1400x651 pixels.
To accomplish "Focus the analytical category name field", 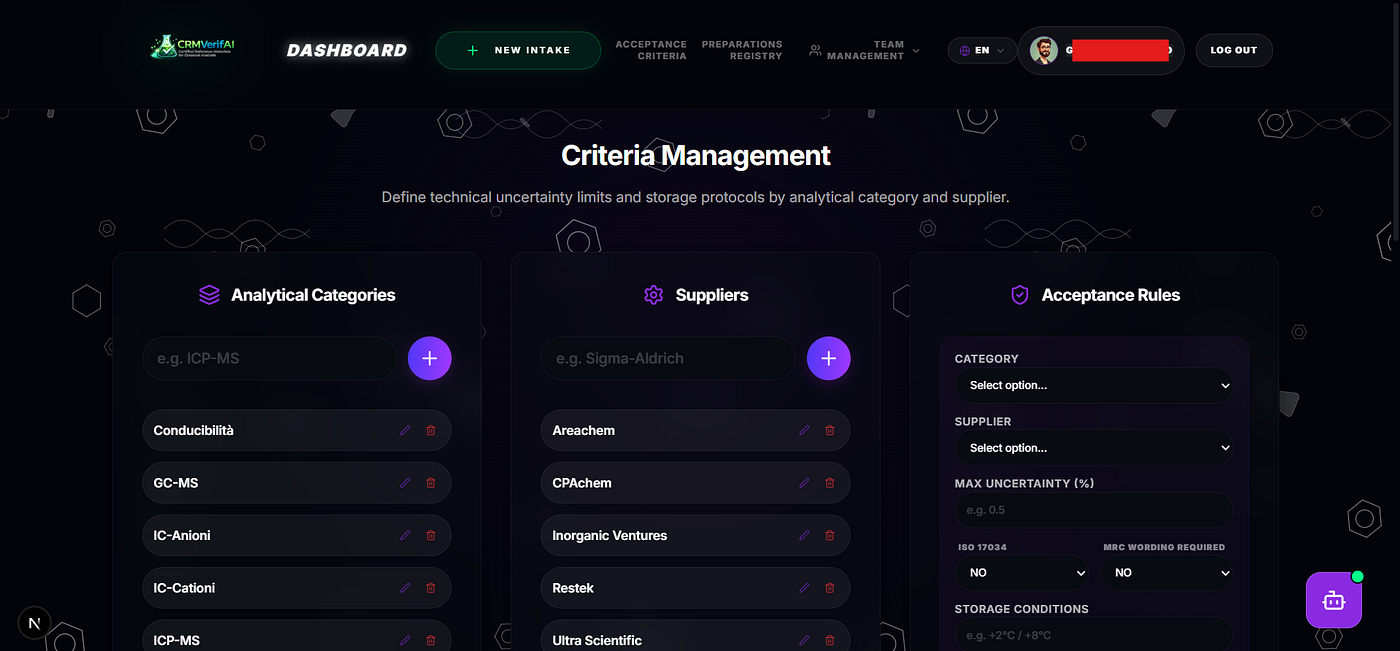I will 269,358.
